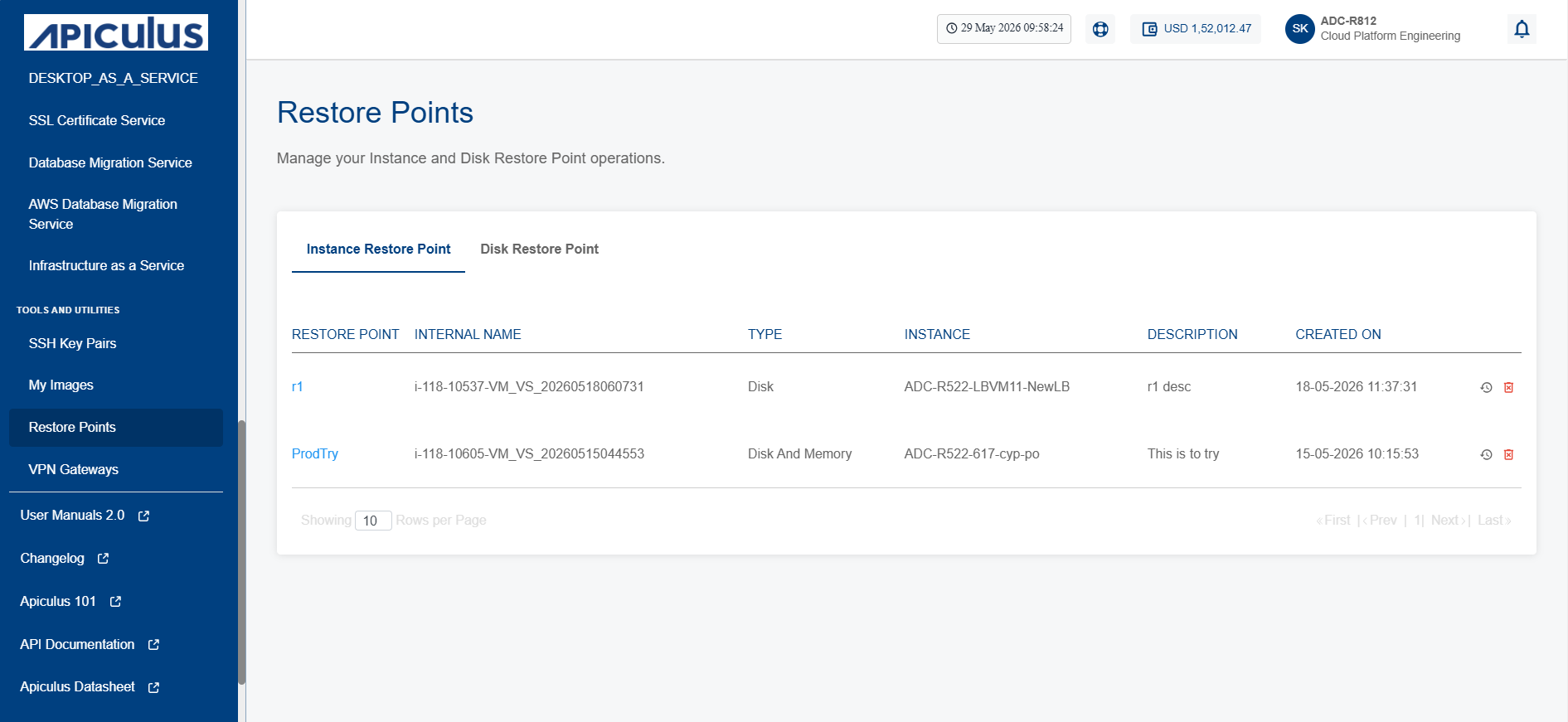Screen dimensions: 1568x722
Task: Open Infrastructure as a Service
Action: [x=106, y=265]
